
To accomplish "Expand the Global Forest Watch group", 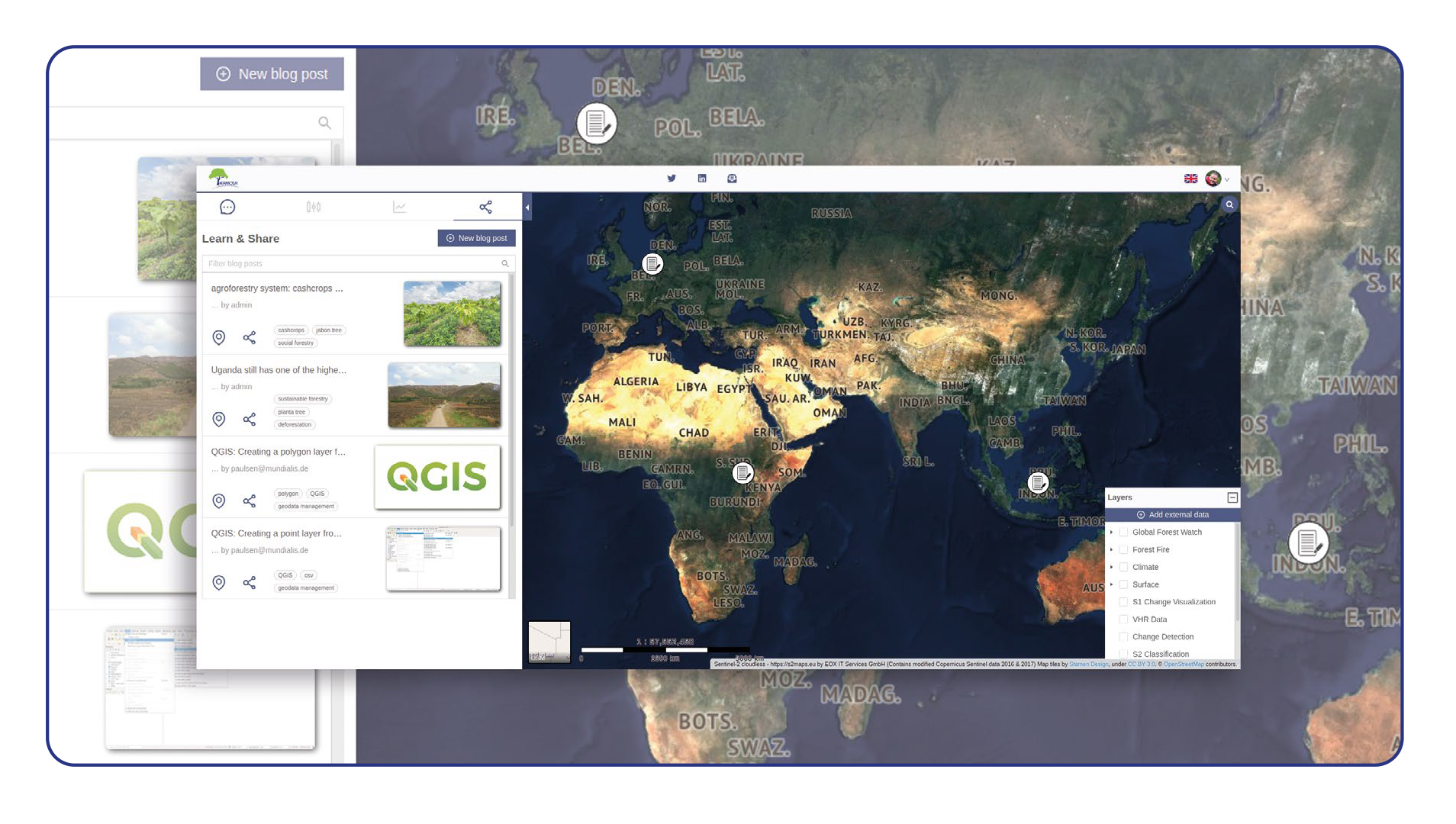I will coord(1111,533).
